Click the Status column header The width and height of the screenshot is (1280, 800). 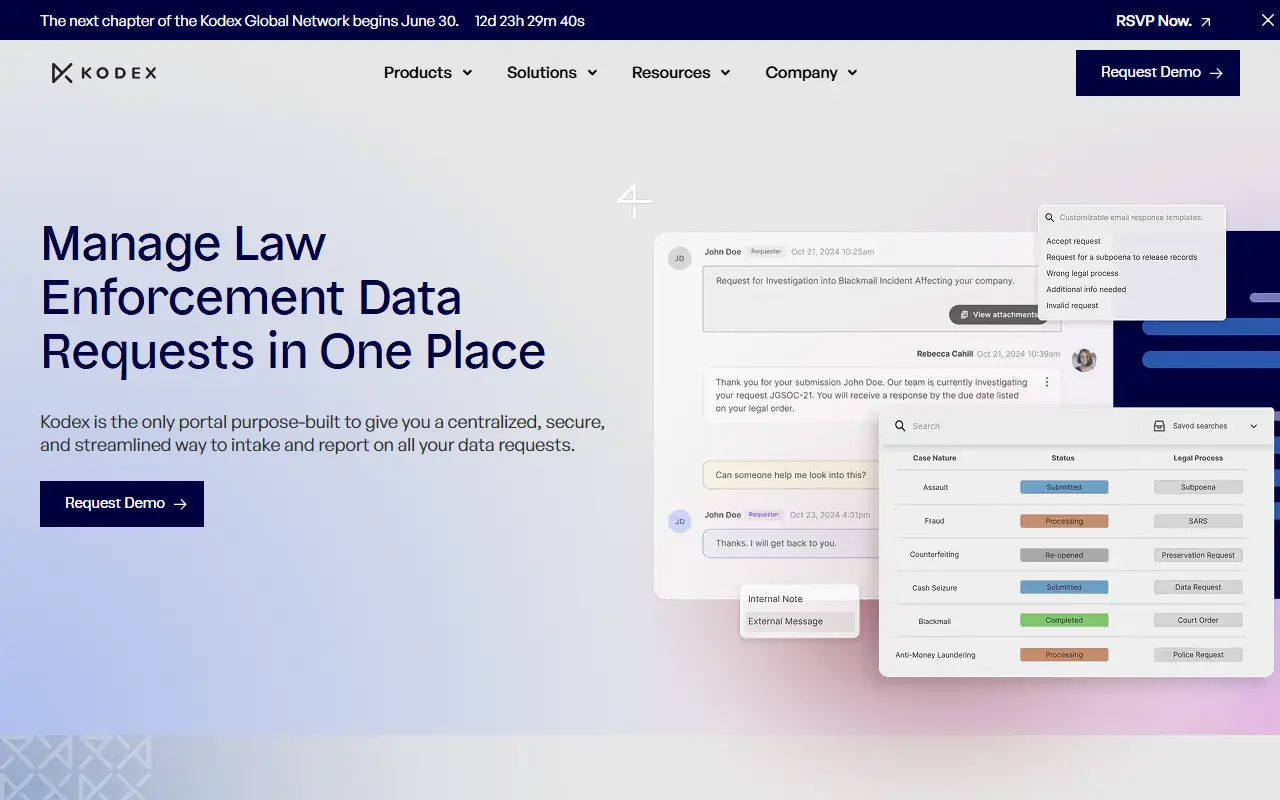click(x=1063, y=458)
